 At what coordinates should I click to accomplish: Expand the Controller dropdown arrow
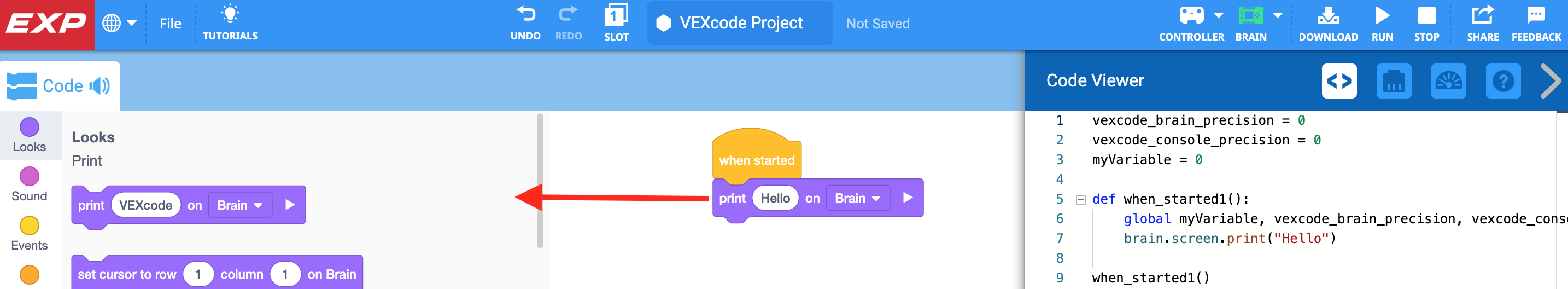(x=1218, y=15)
